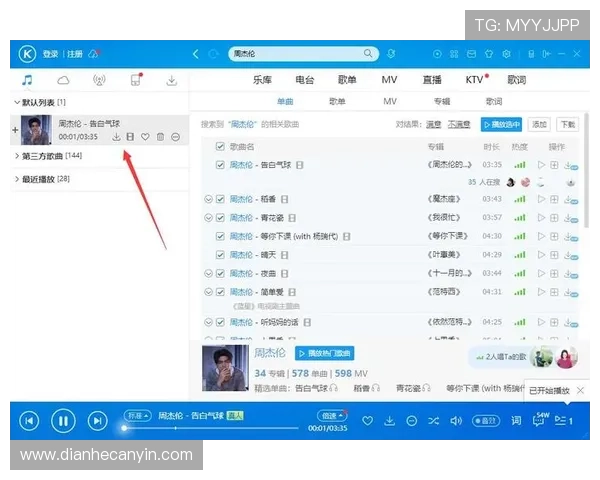This screenshot has width=600, height=480.
Task: Switch to the 电台 tab
Action: click(305, 80)
